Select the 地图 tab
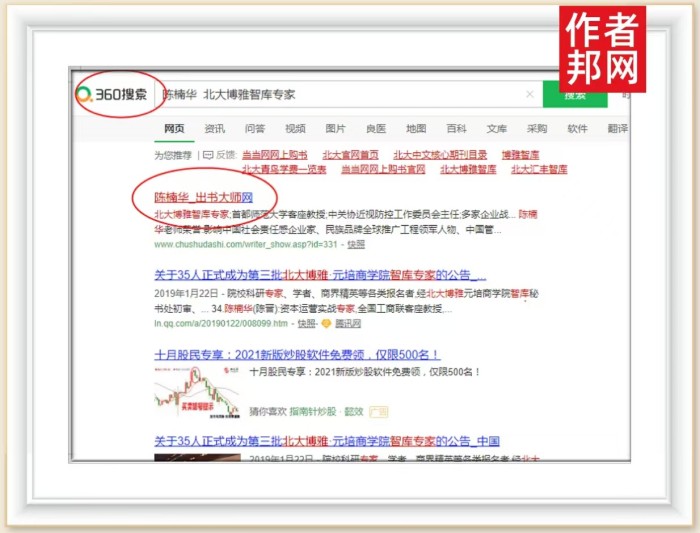Screen dimensions: 700x533 click(416, 129)
